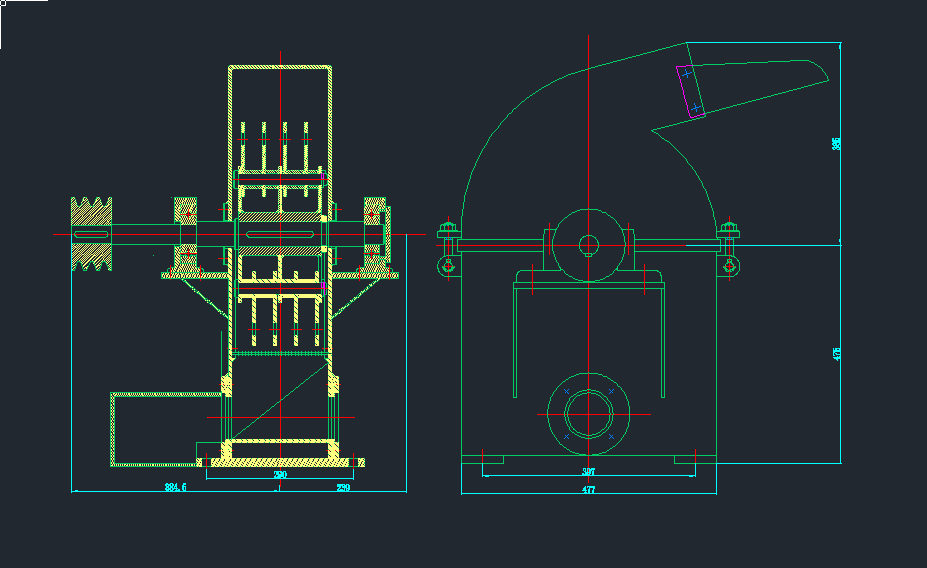927x568 pixels.
Task: Click the 884.6 dimension text
Action: click(x=176, y=487)
